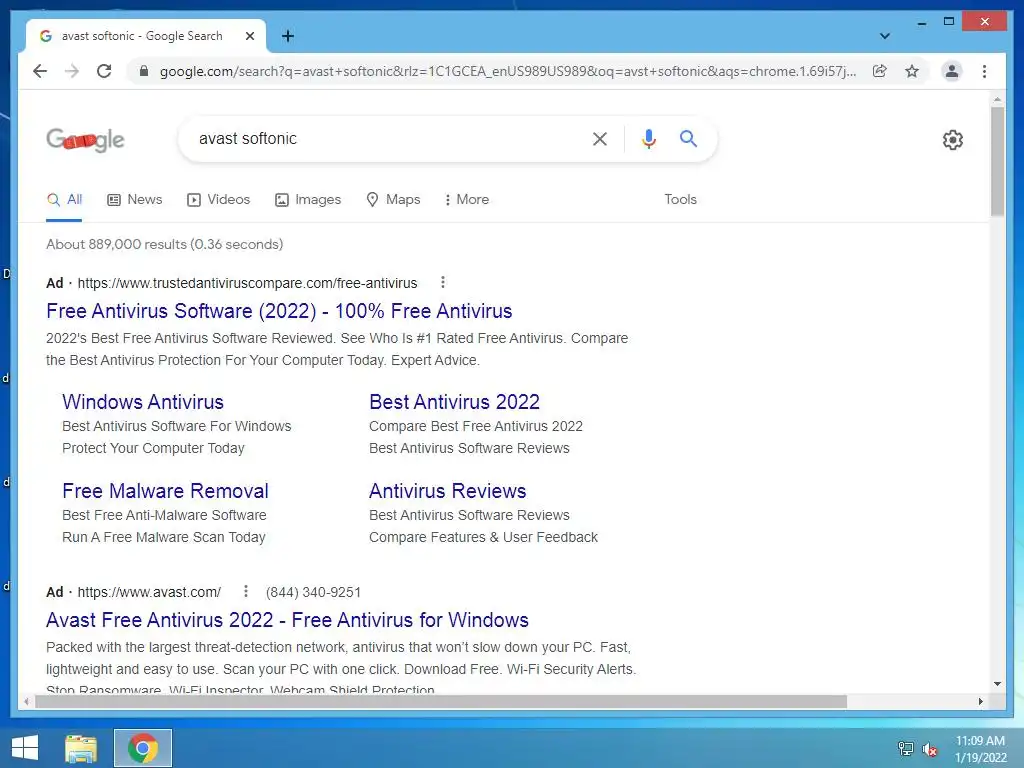Open the tab search chevron

885,36
